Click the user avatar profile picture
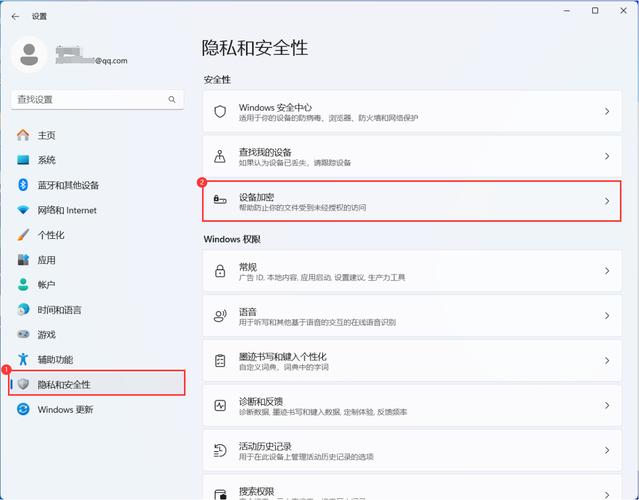639x500 pixels. coord(29,55)
